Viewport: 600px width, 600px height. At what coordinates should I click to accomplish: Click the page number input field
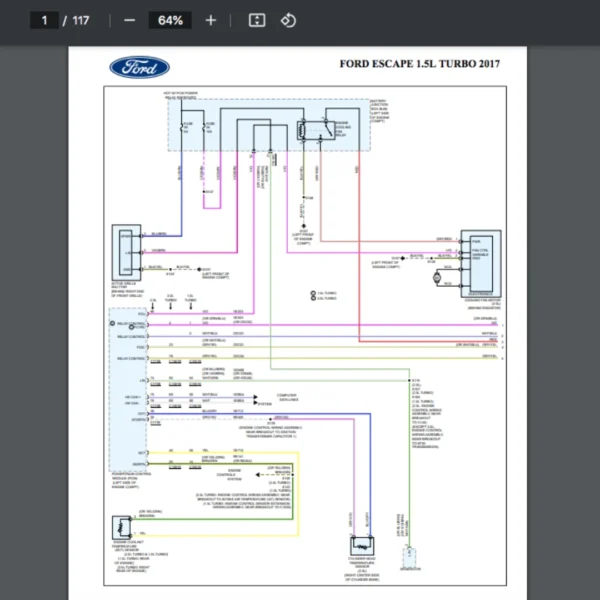[44, 20]
